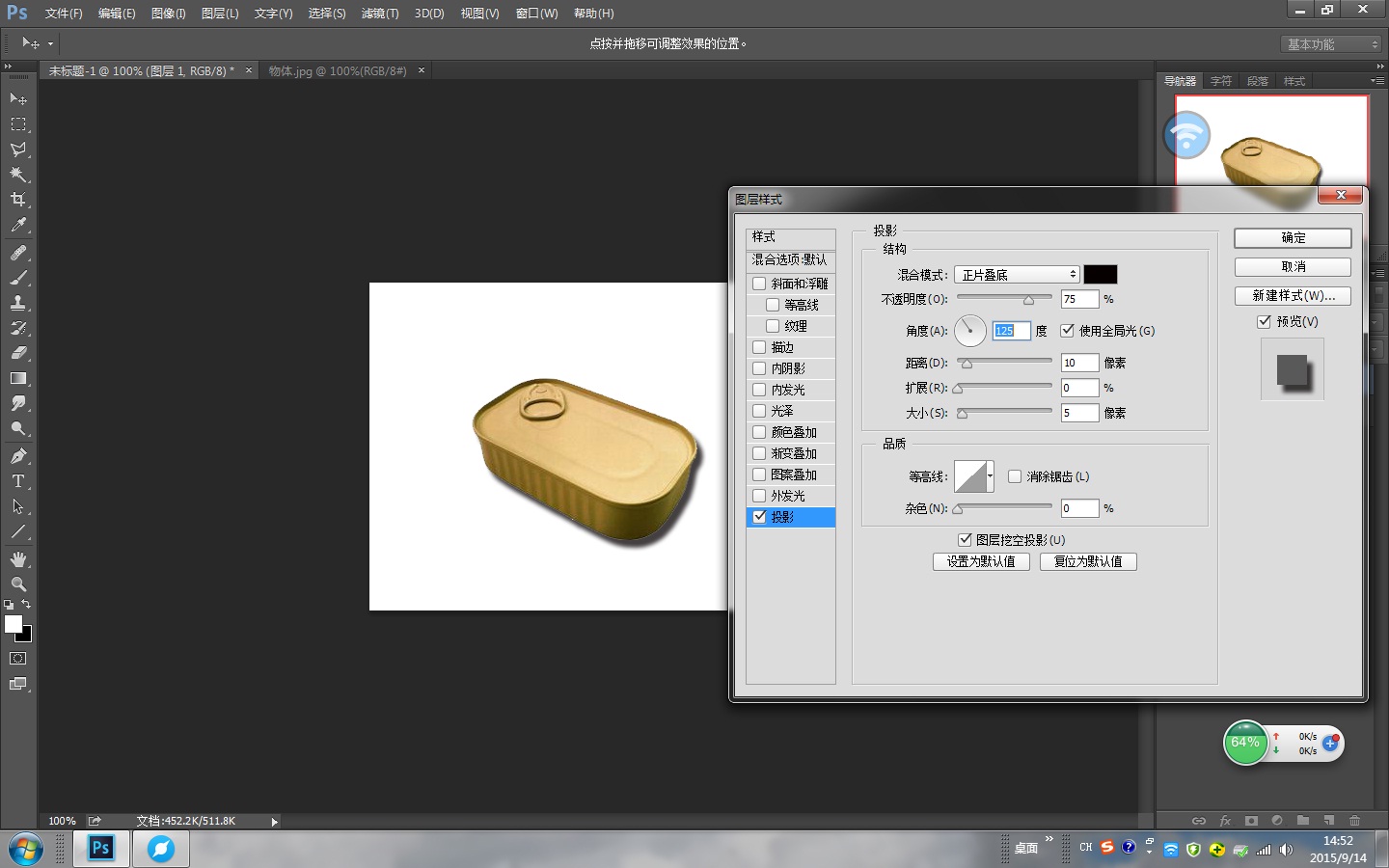1389x868 pixels.
Task: Click the black shadow color swatch
Action: pyautogui.click(x=1101, y=275)
